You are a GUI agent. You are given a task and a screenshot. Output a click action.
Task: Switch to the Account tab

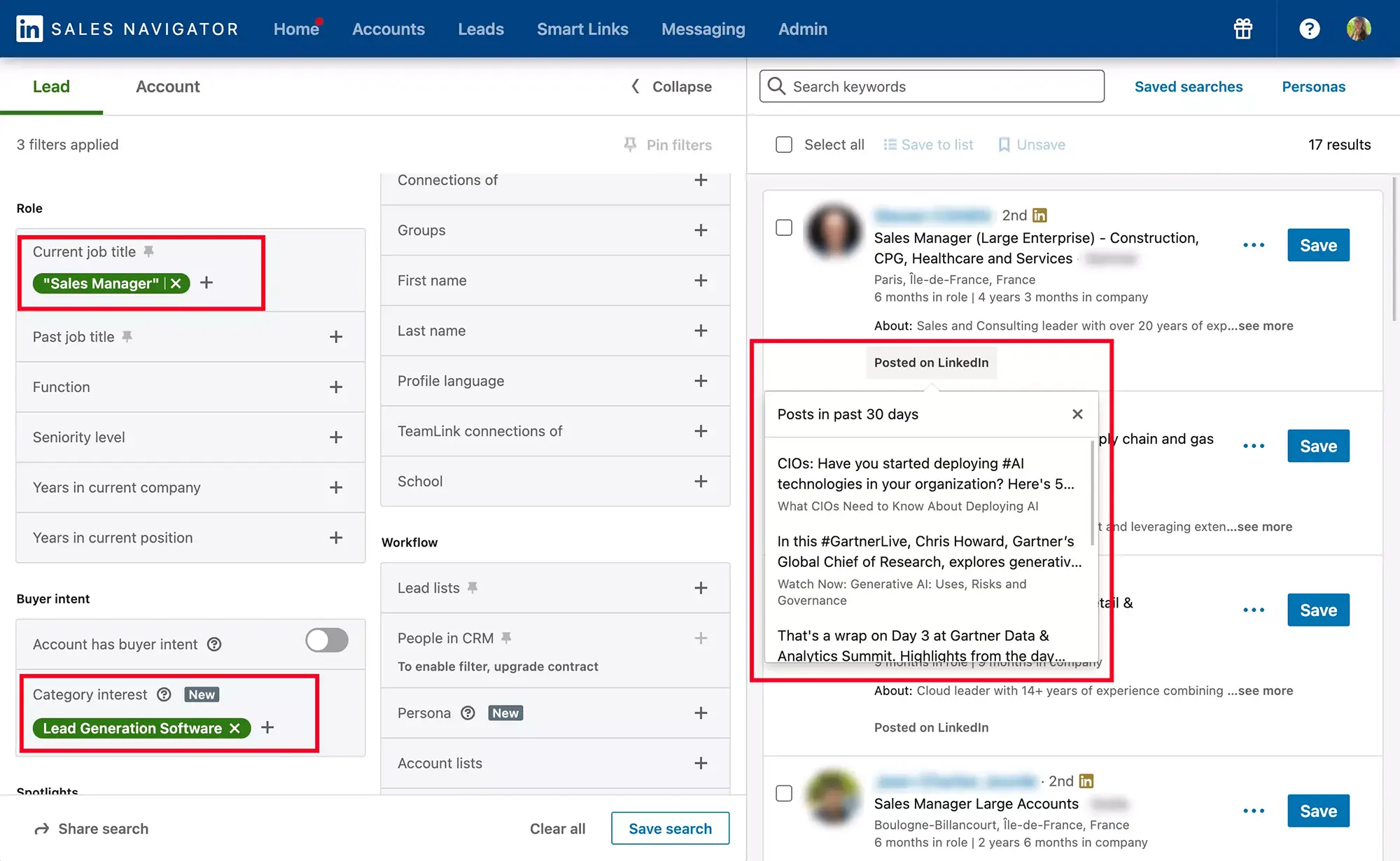pos(167,86)
